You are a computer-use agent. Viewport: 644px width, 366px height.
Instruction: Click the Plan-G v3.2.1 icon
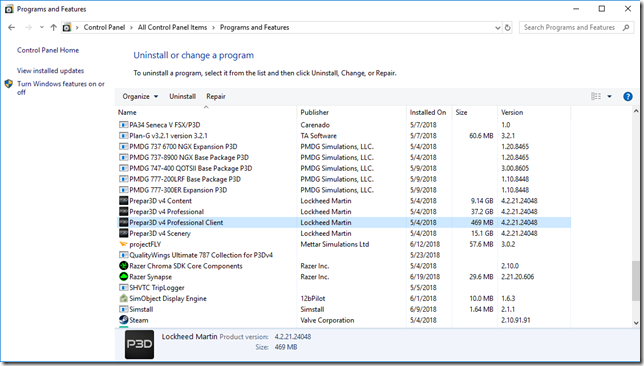click(x=123, y=136)
